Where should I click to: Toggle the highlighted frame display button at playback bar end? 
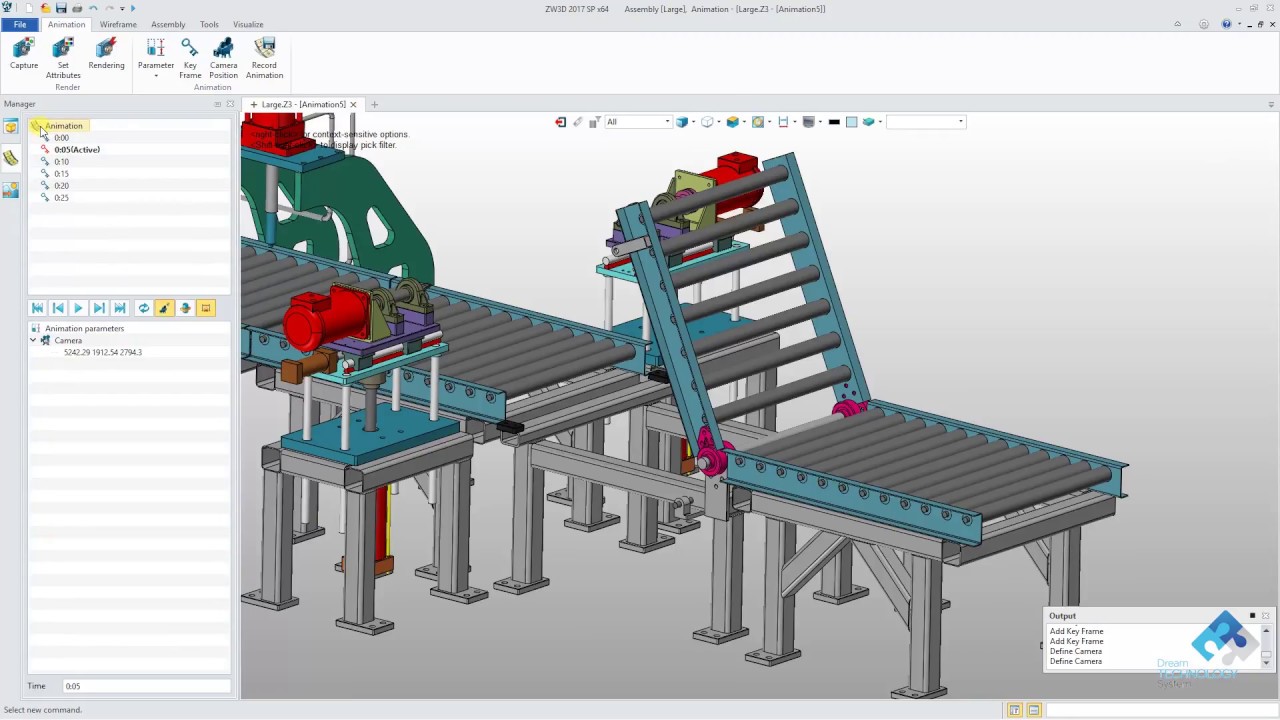click(206, 308)
